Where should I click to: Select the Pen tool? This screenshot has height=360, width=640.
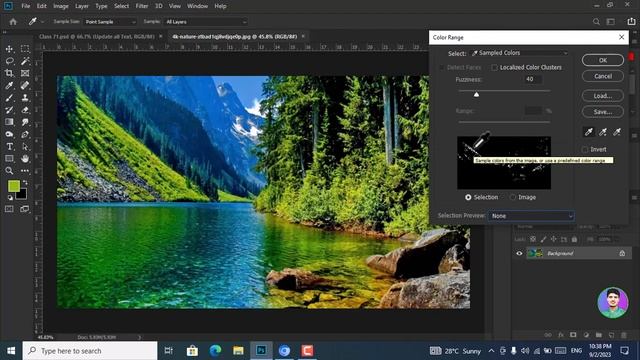pyautogui.click(x=25, y=134)
